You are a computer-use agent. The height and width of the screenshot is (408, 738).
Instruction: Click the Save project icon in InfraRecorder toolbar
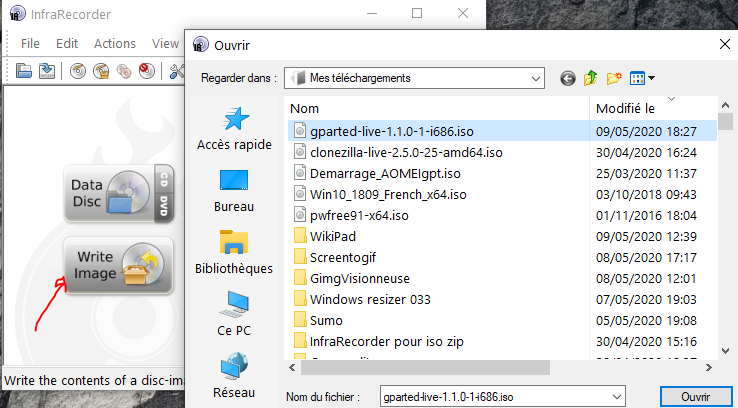click(47, 71)
